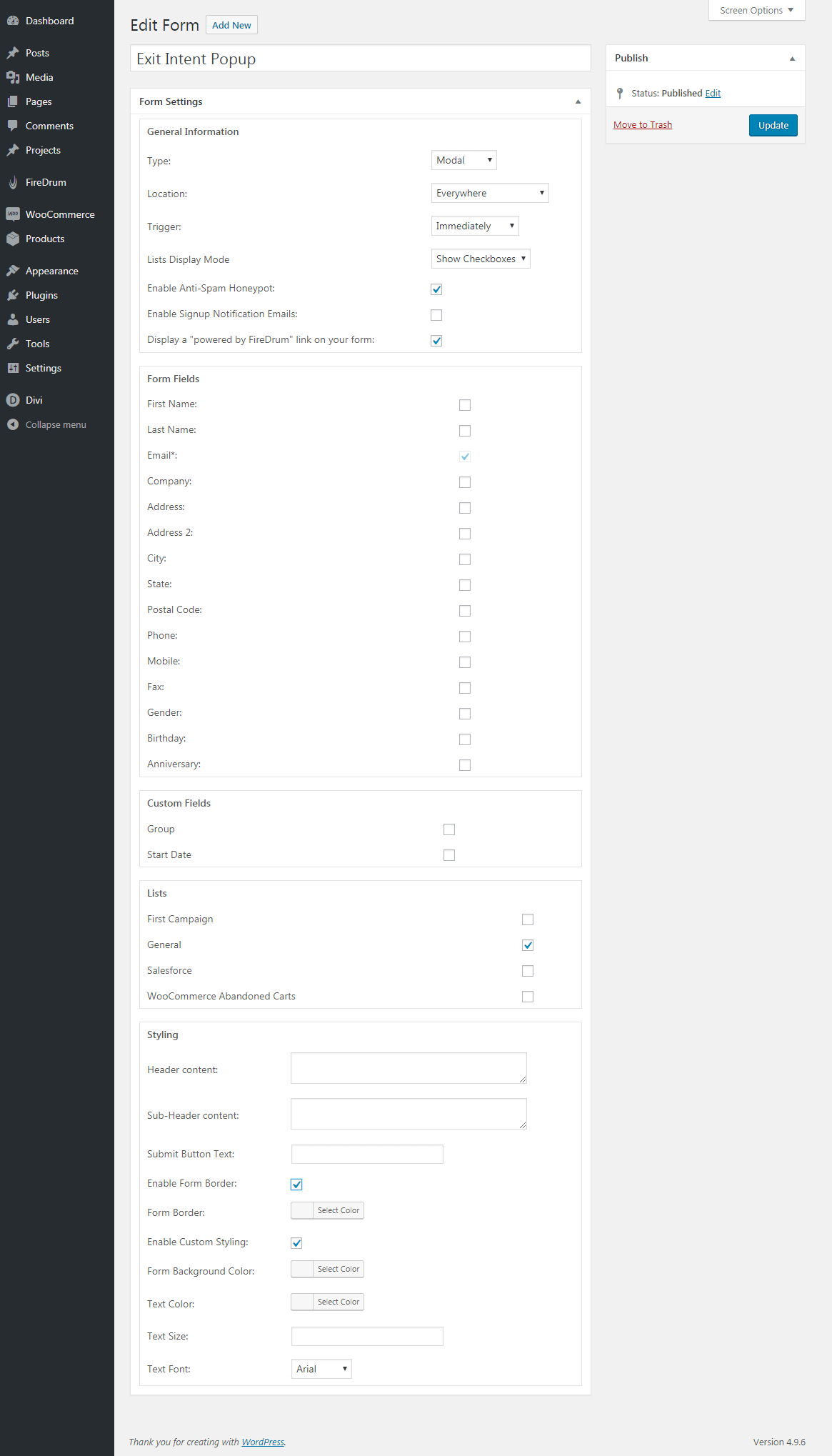Screen dimensions: 832x1456
Task: Click the Divi circle icon
Action: point(13,400)
